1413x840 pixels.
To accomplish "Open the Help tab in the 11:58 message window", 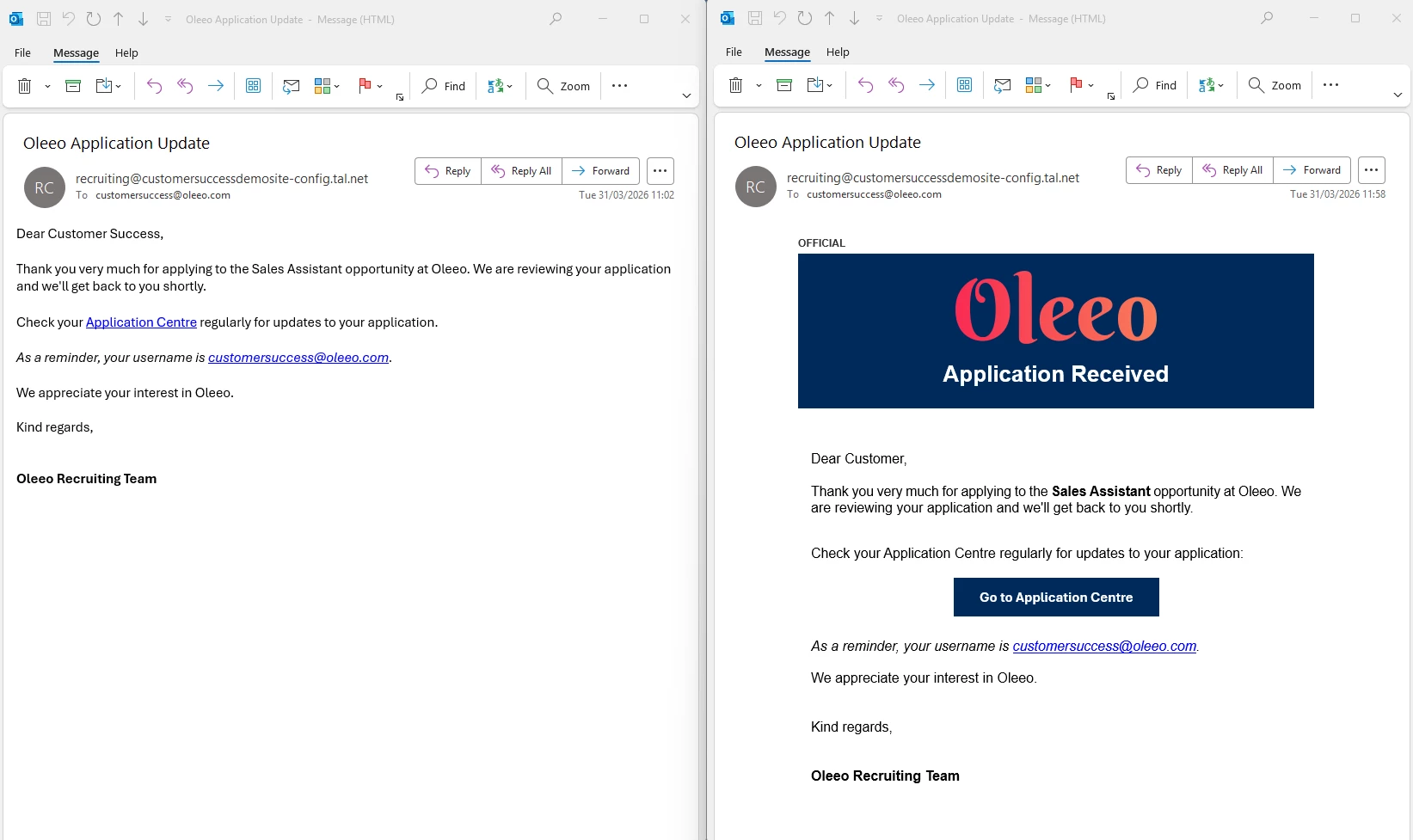I will (x=839, y=52).
